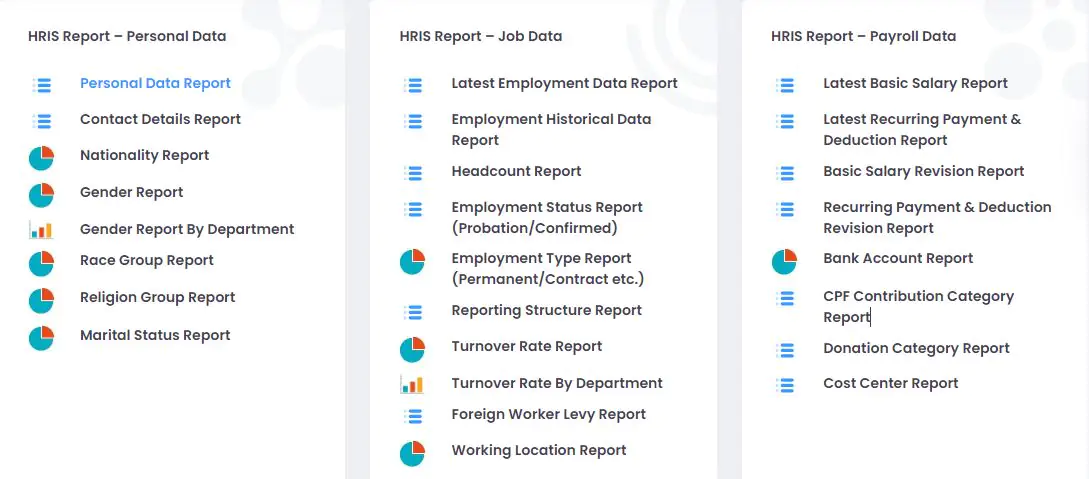Open the Foreign Worker Levy Report

[549, 414]
